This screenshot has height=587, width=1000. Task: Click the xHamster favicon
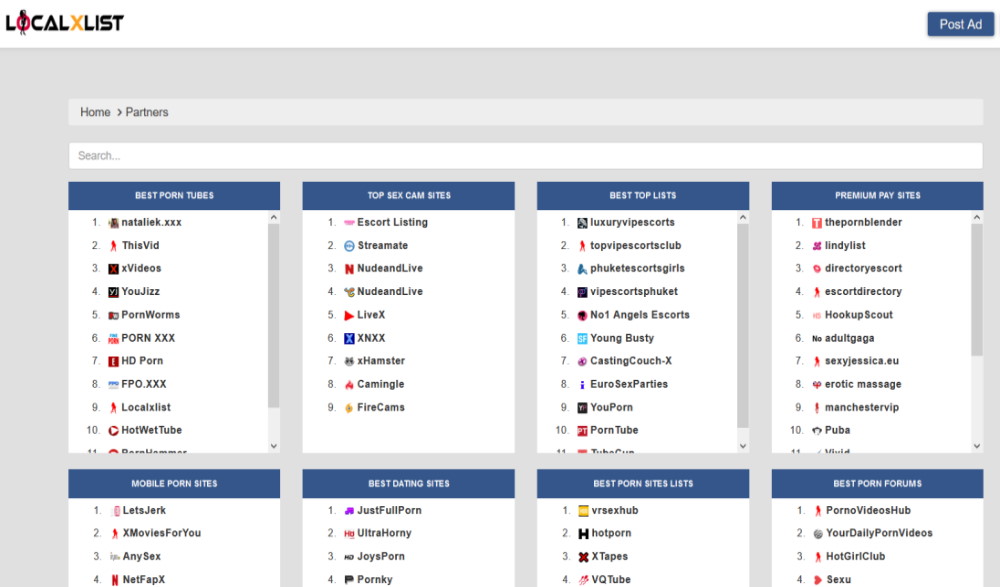point(349,361)
